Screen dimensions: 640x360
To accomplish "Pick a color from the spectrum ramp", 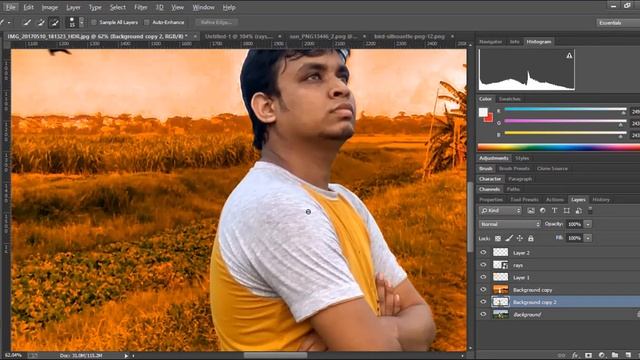I will click(x=559, y=147).
